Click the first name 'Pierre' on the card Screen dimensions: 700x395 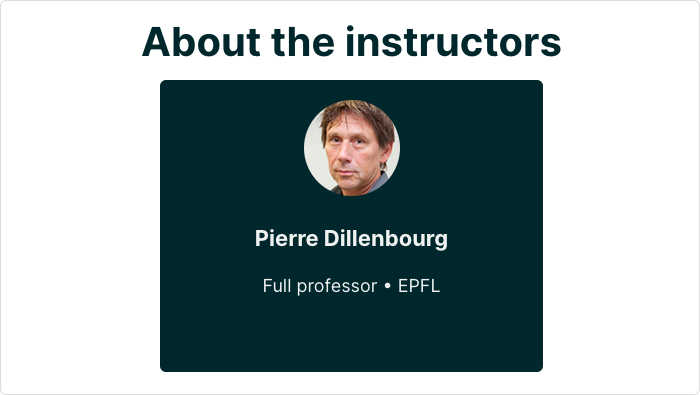point(287,238)
